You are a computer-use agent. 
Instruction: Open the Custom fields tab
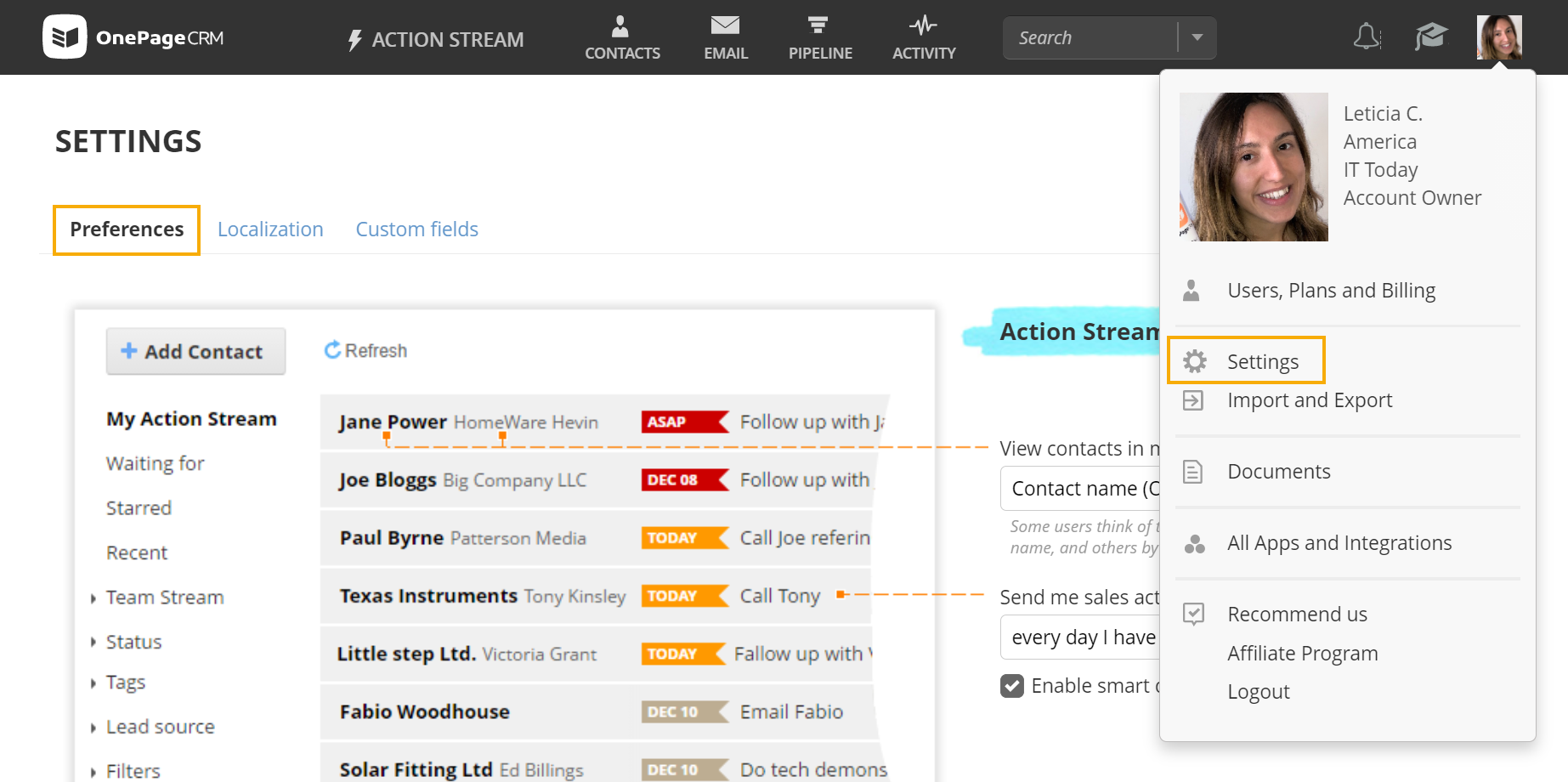pyautogui.click(x=416, y=229)
